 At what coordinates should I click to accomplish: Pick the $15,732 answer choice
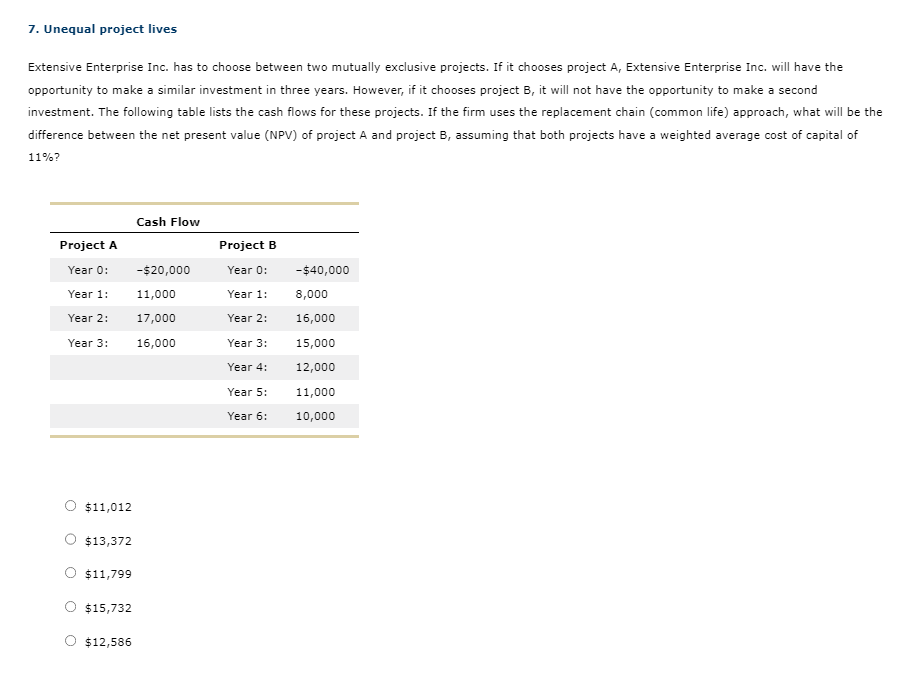70,607
